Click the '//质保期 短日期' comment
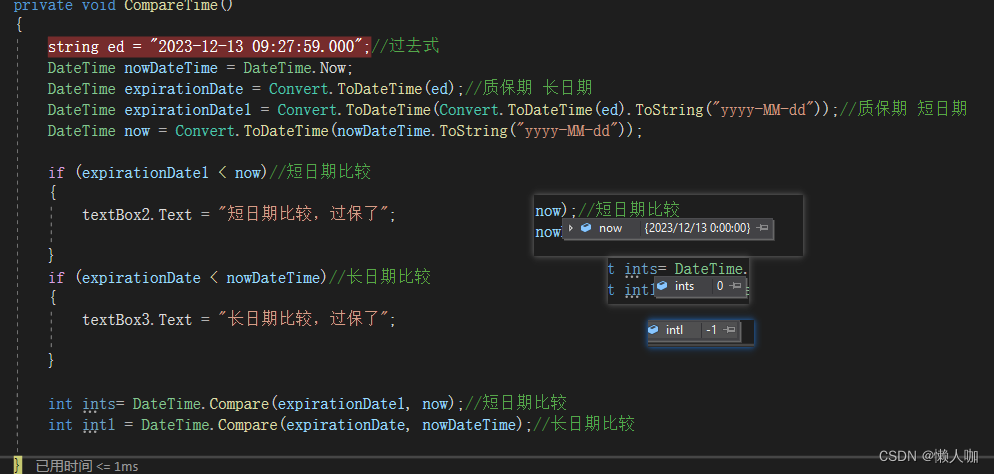This screenshot has height=474, width=994. tap(903, 109)
